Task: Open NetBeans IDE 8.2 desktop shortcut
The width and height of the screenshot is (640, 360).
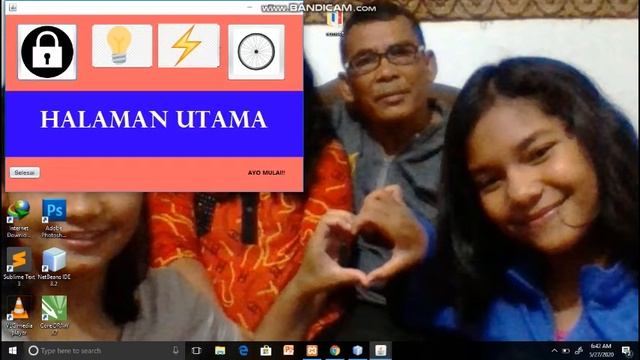Action: [x=54, y=267]
